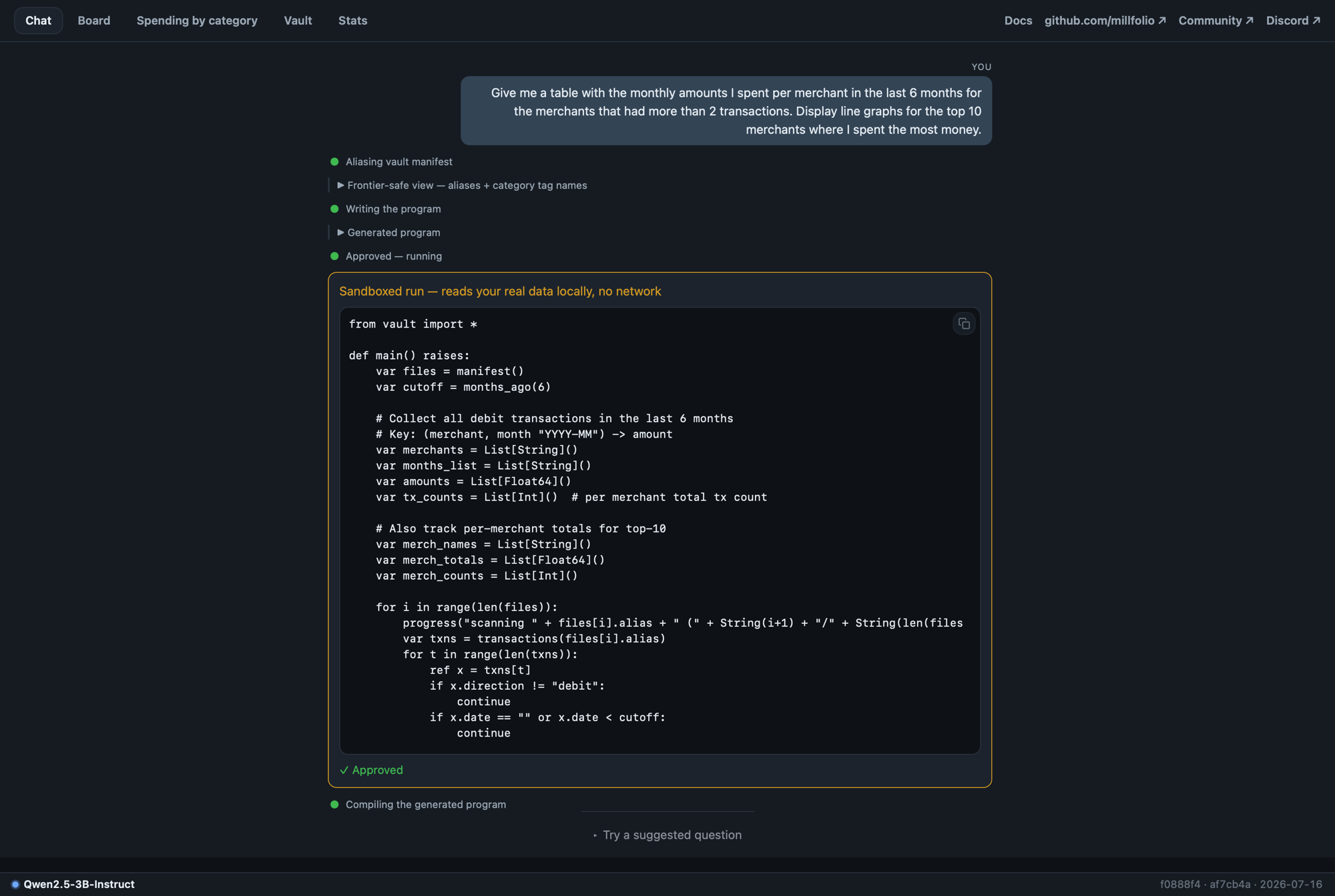Click '# Also track per-merchant totals' comment
1335x896 pixels.
point(521,528)
